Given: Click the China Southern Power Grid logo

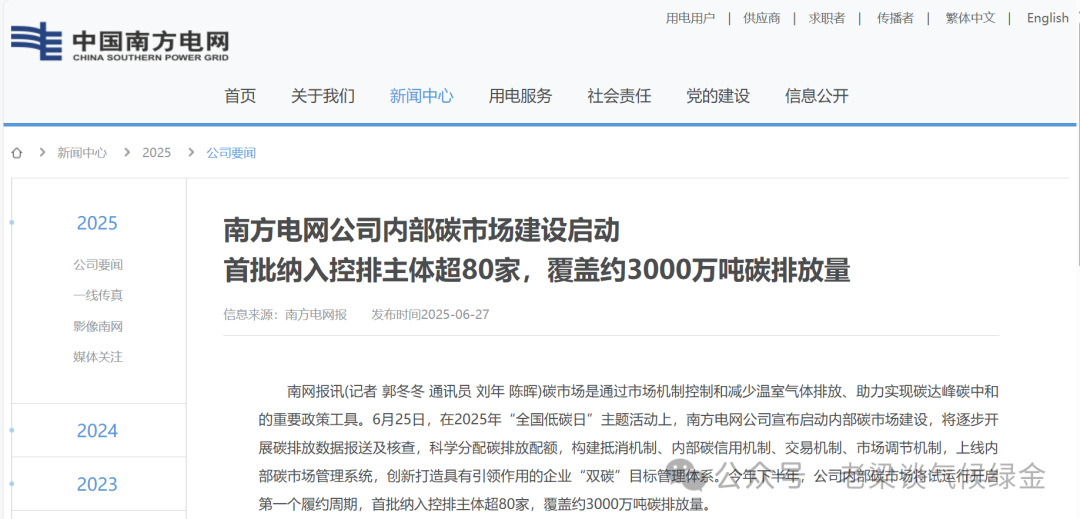Looking at the screenshot, I should coord(120,42).
